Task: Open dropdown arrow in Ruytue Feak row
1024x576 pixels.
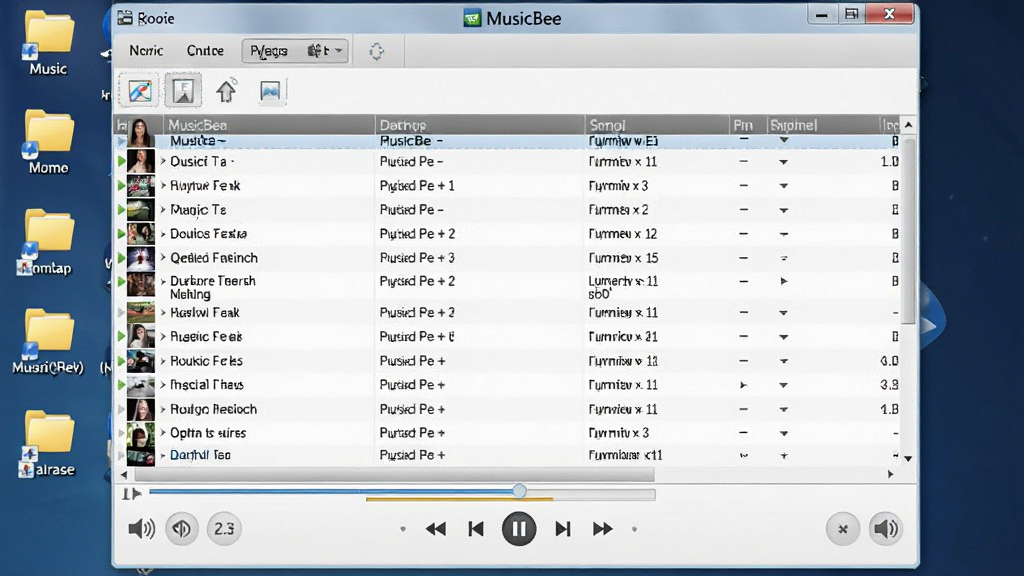Action: click(784, 186)
